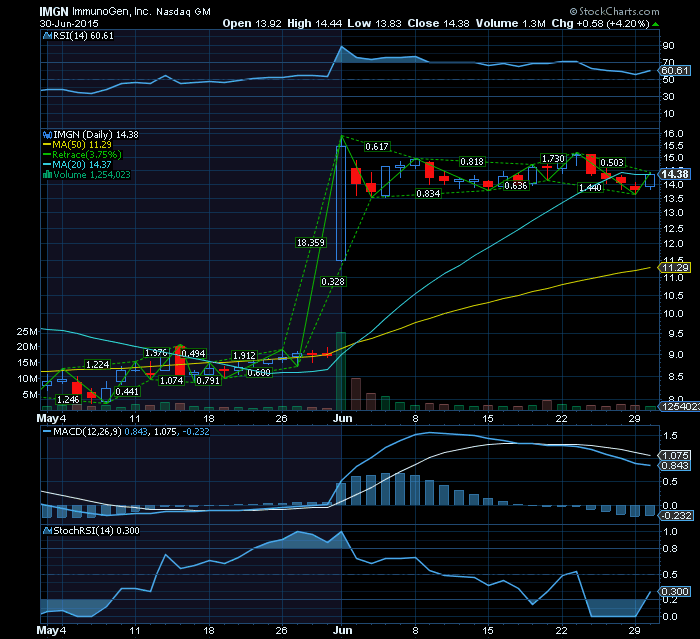Image resolution: width=700 pixels, height=639 pixels.
Task: Click the "StochRSI(14) 0.300" legend label
Action: (x=96, y=531)
